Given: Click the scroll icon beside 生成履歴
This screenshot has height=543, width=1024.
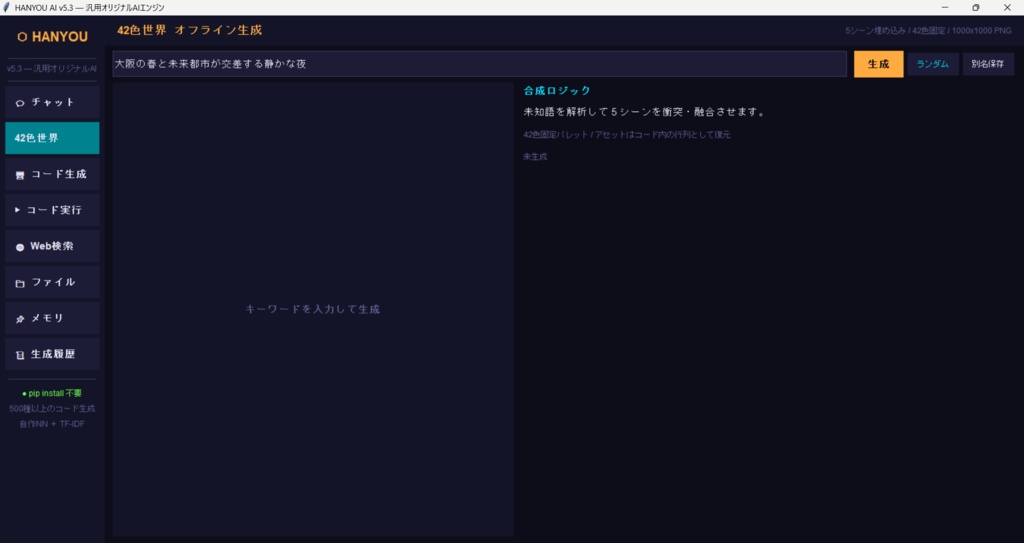Looking at the screenshot, I should 20,355.
